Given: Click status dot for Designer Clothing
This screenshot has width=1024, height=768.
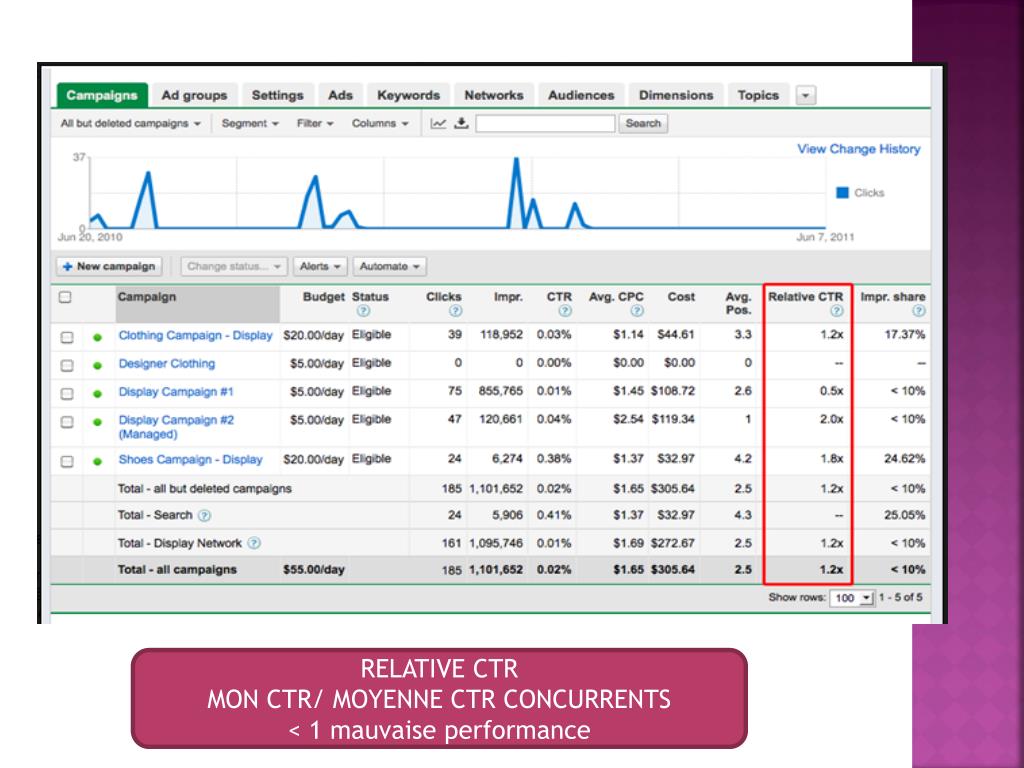Looking at the screenshot, I should pyautogui.click(x=97, y=366).
